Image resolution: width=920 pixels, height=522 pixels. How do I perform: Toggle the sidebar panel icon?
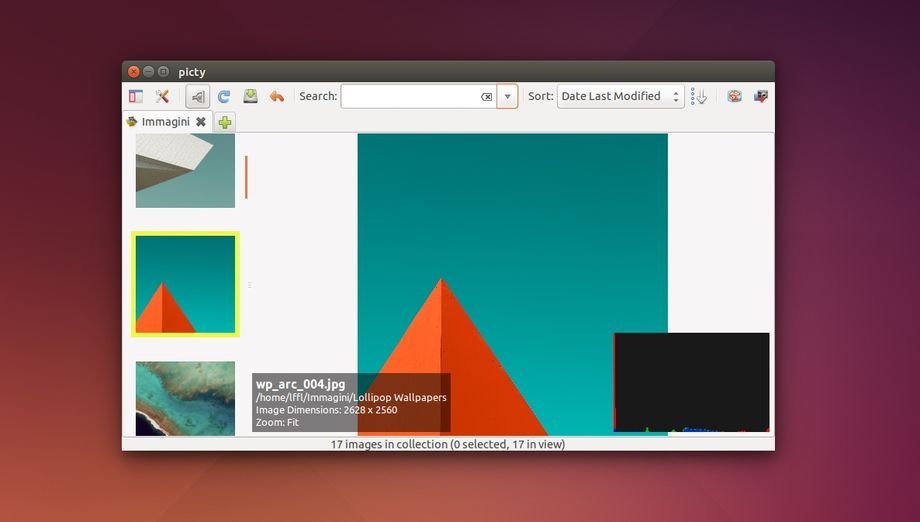click(136, 97)
